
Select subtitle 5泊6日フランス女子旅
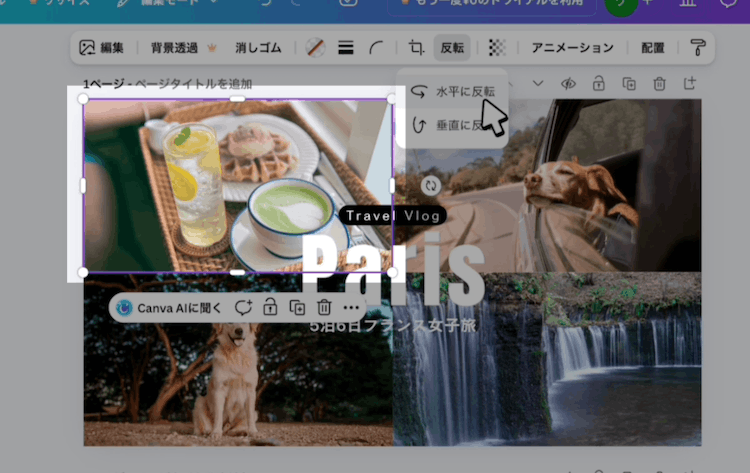[x=393, y=326]
